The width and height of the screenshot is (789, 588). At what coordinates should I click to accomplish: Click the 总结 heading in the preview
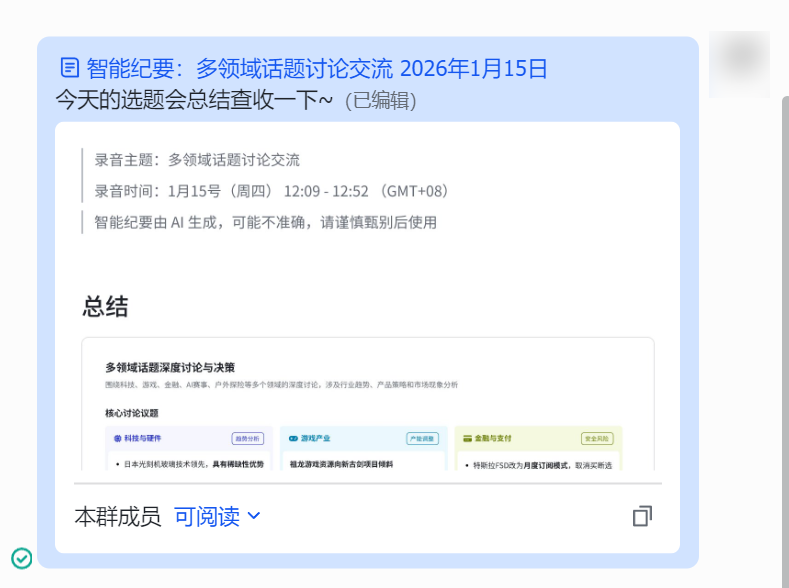(105, 306)
